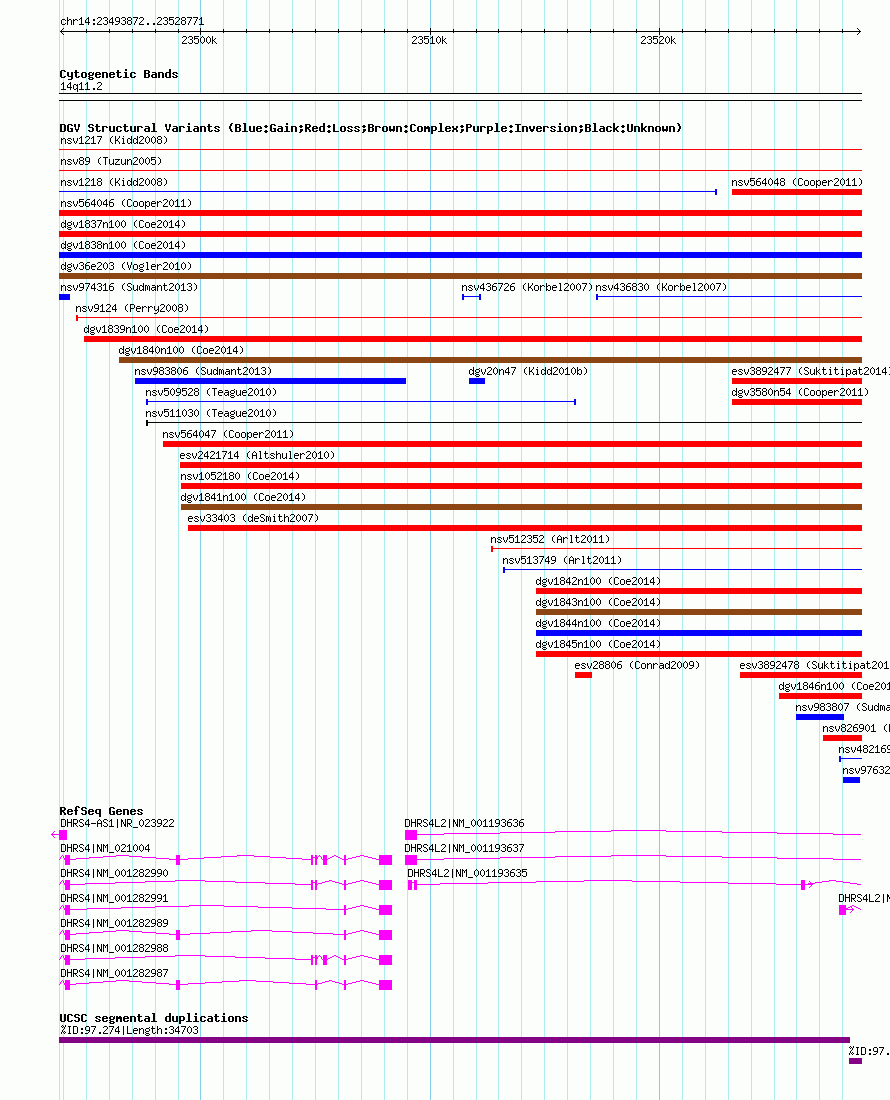Click the DHRS4|NM_001282988 transcript label

click(x=114, y=950)
